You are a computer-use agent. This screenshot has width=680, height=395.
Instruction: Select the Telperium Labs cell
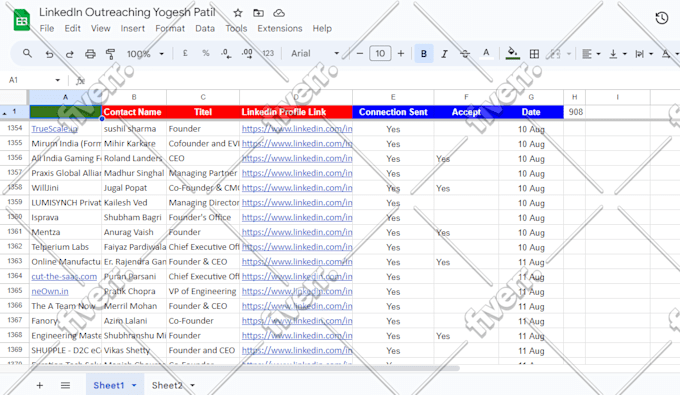tap(65, 247)
